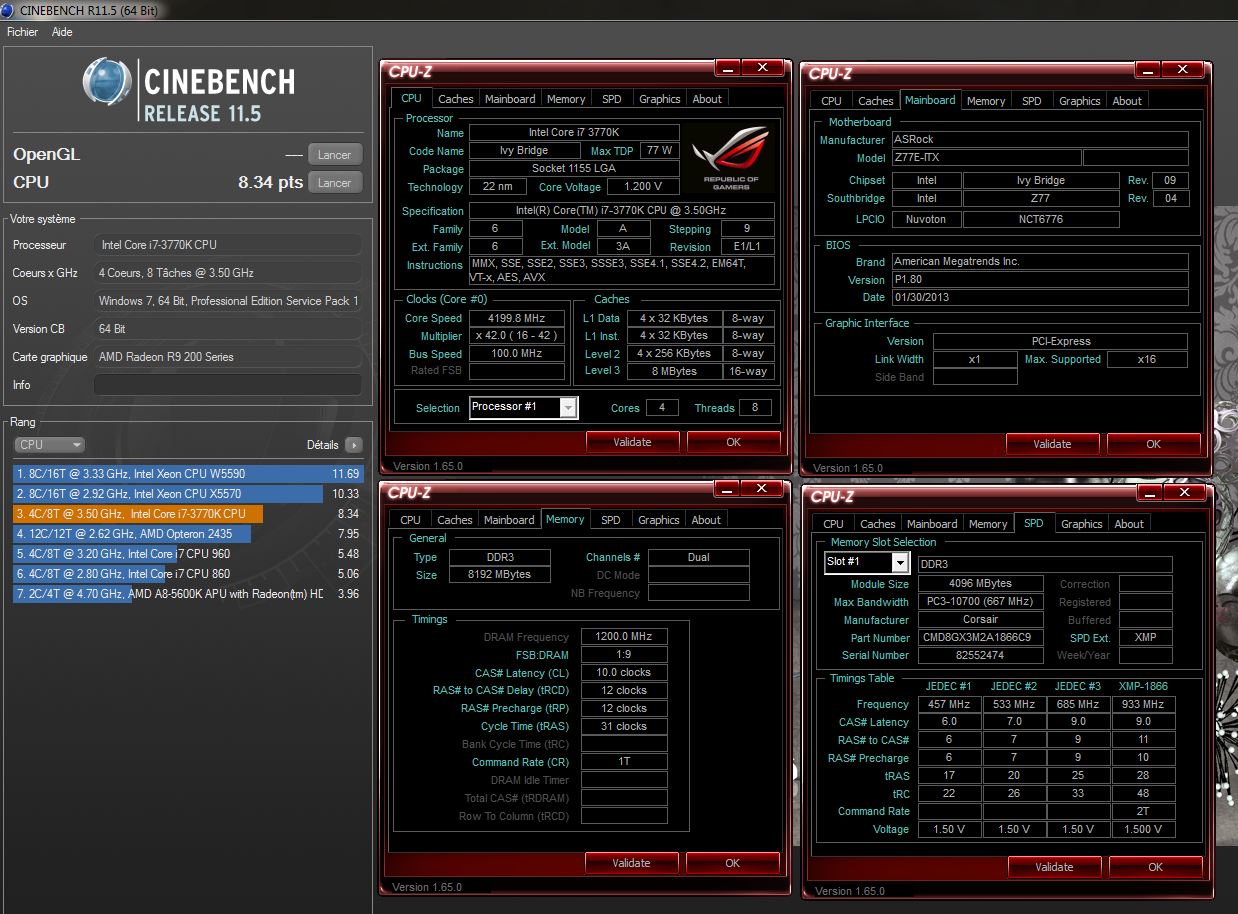Viewport: 1238px width, 914px height.
Task: Click the Core Voltage 1.200 V value
Action: click(643, 187)
